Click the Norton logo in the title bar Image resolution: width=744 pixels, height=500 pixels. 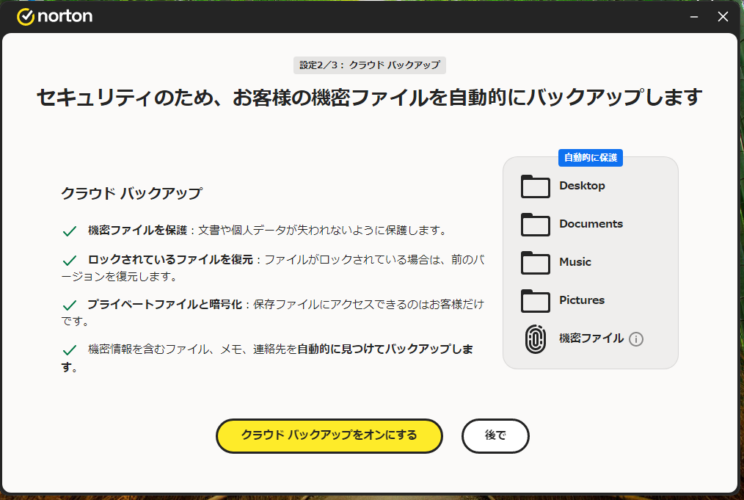coord(55,17)
